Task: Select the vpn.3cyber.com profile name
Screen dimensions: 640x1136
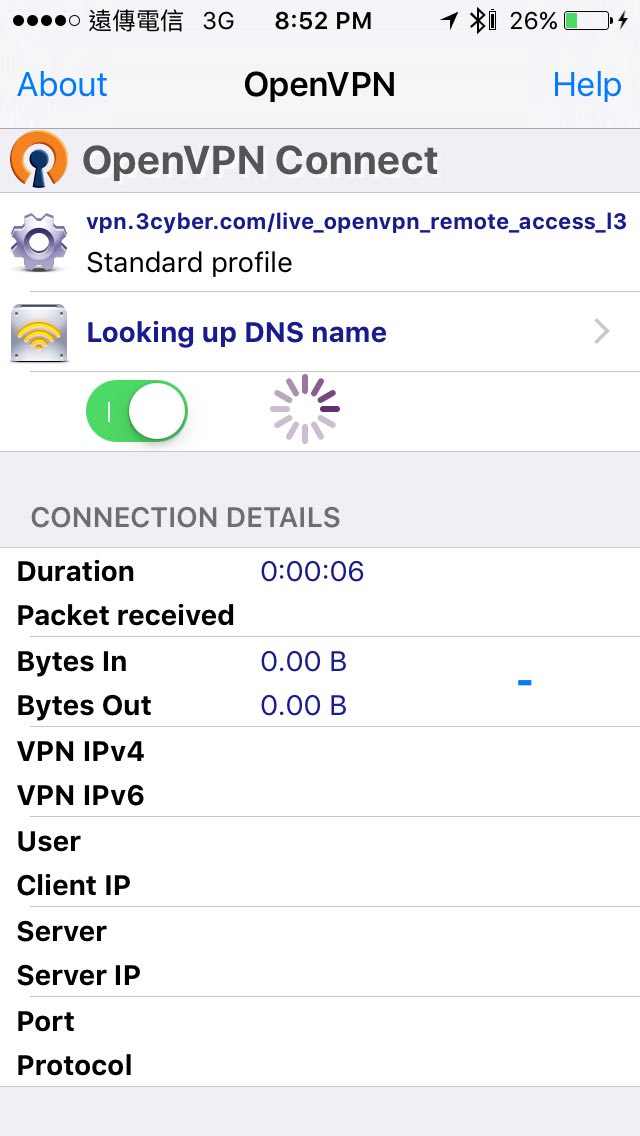Action: (356, 222)
